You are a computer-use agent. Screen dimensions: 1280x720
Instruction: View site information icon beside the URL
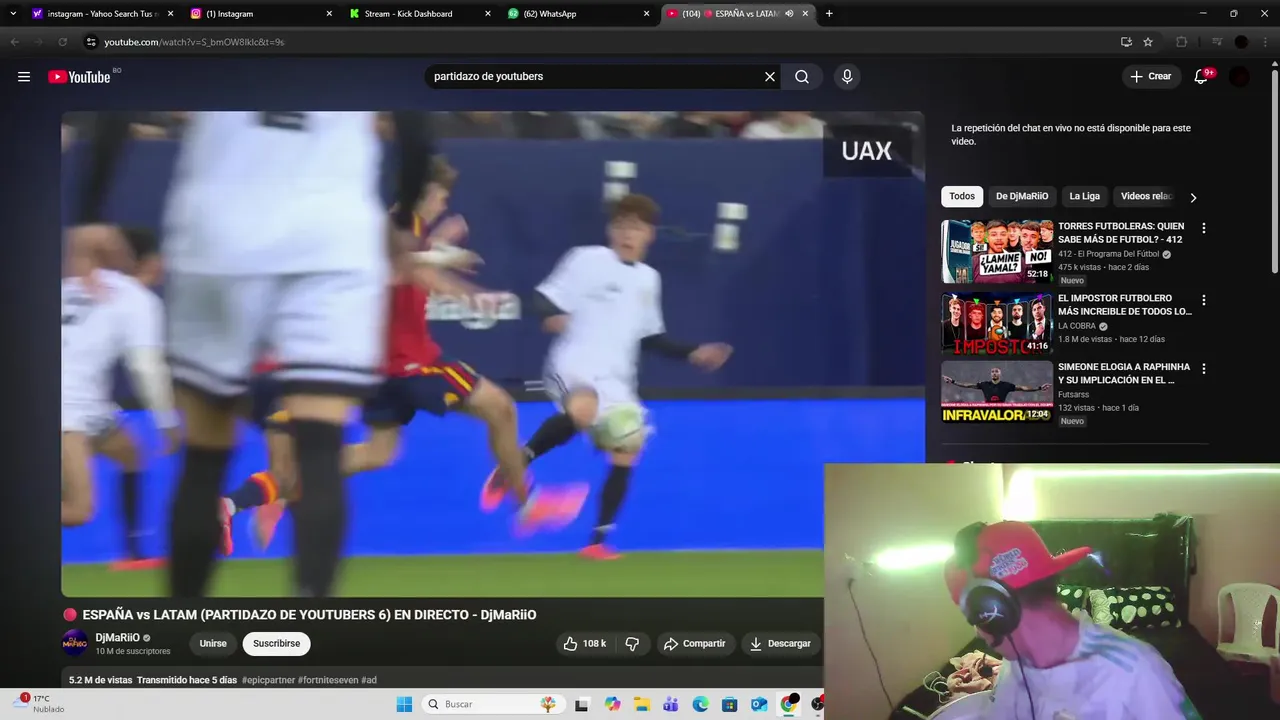(91, 42)
